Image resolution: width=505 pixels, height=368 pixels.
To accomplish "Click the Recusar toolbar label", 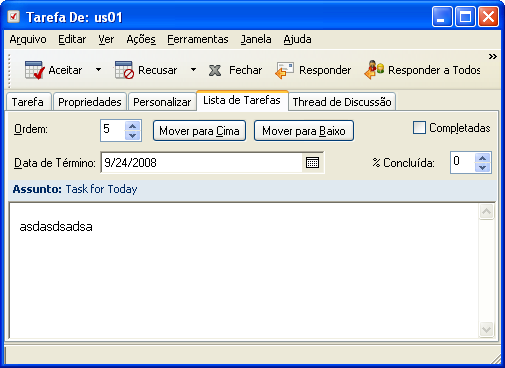I will point(158,70).
